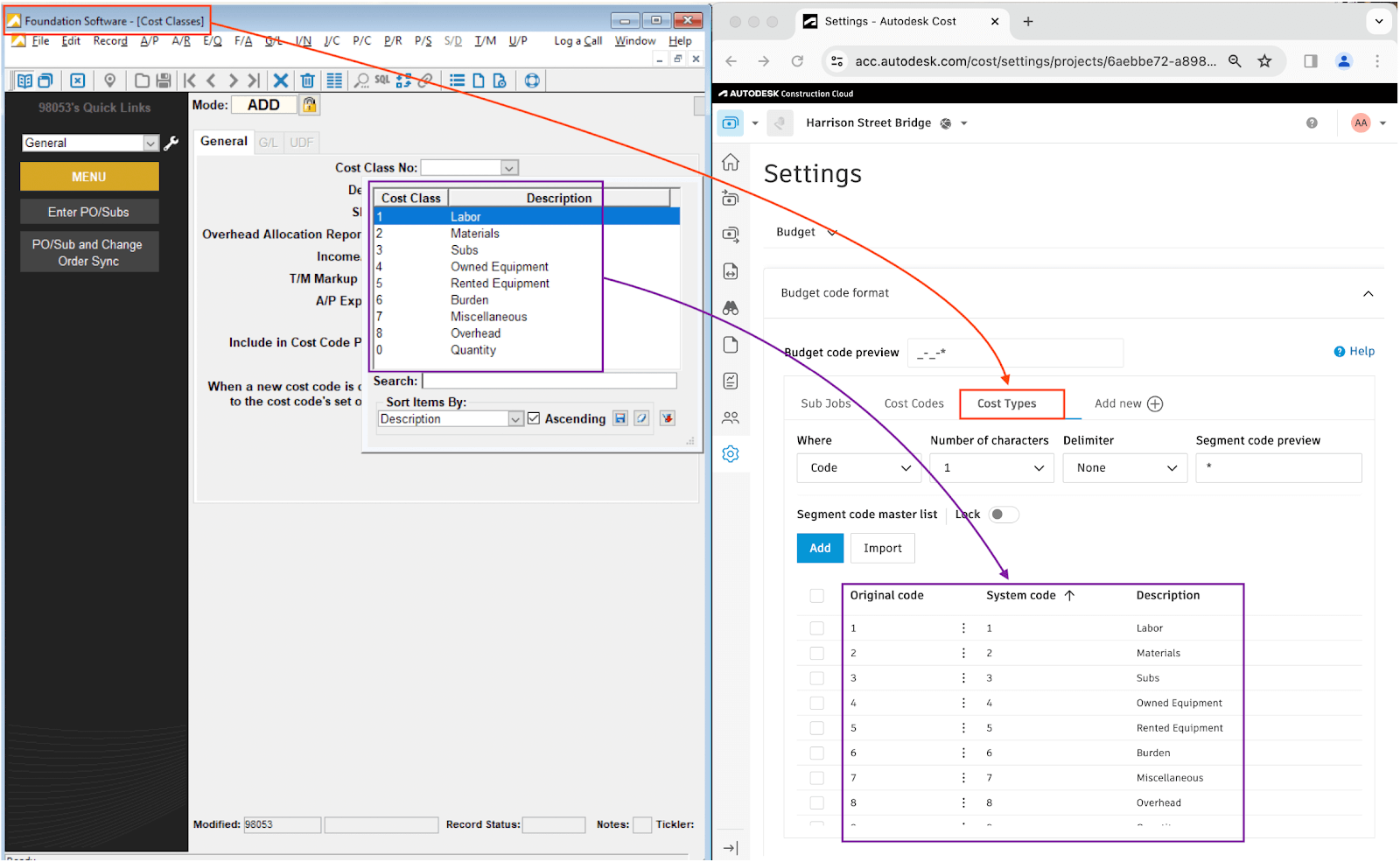Click the padlock icon next to Mode ADD
This screenshot has width=1400, height=862.
coord(310,105)
